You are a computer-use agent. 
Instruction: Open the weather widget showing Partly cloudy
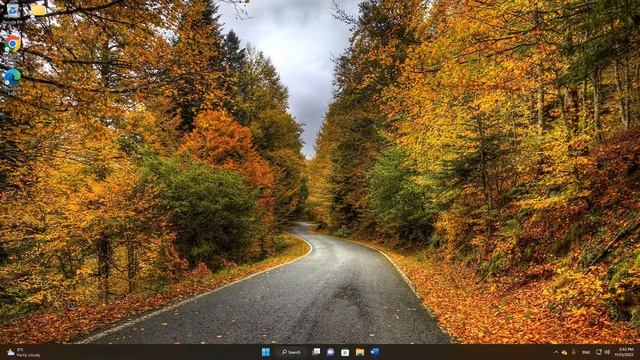pos(24,352)
